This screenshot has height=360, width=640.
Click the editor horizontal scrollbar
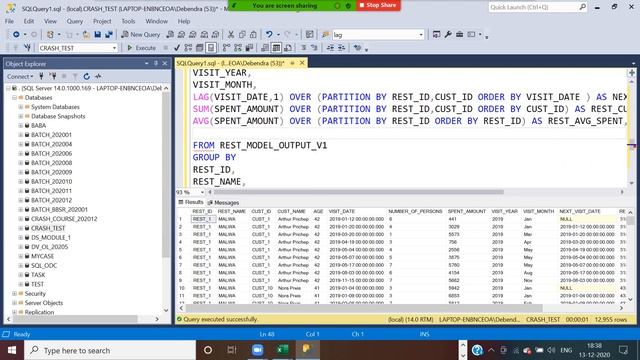point(358,192)
